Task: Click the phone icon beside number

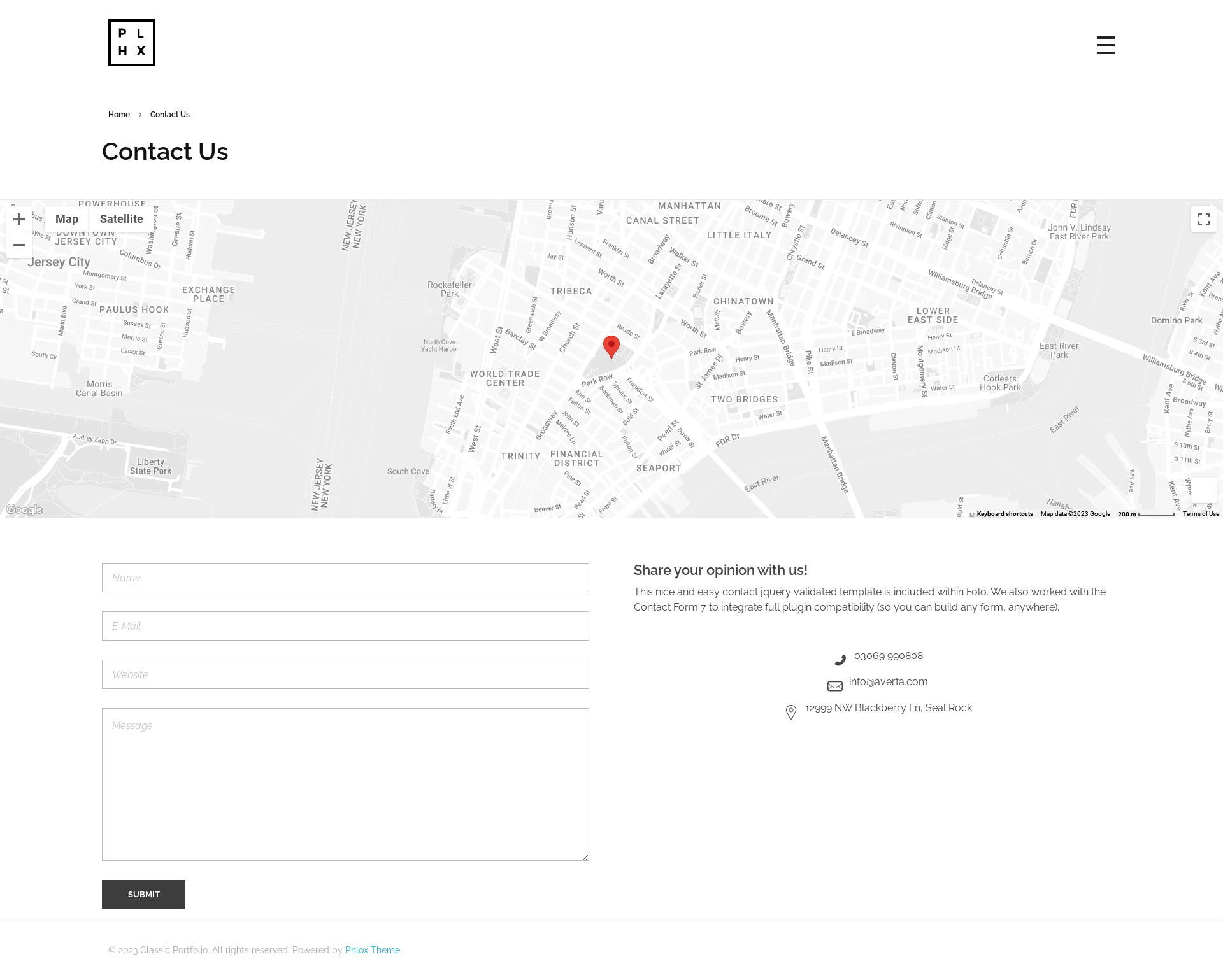Action: pos(840,660)
